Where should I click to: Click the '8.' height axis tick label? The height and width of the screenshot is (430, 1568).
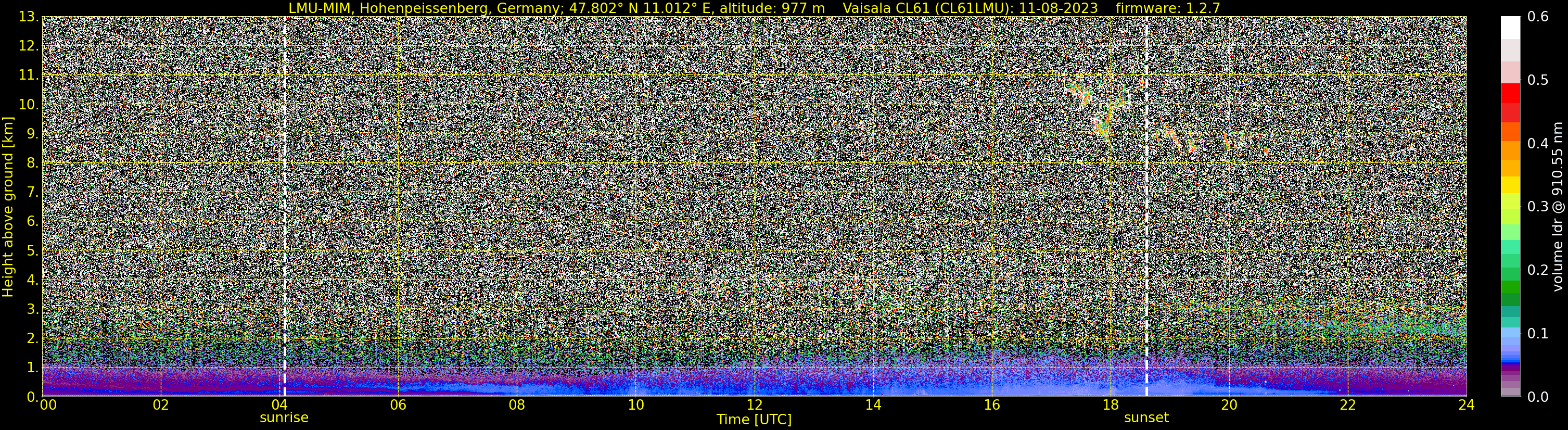33,163
